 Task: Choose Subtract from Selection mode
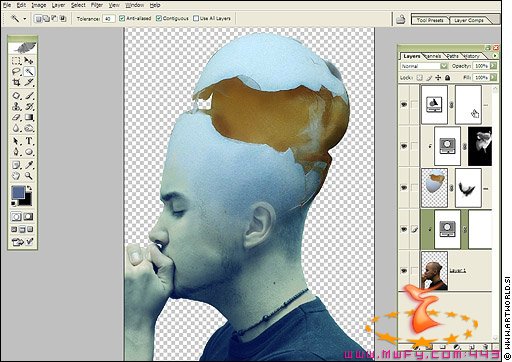click(x=54, y=19)
